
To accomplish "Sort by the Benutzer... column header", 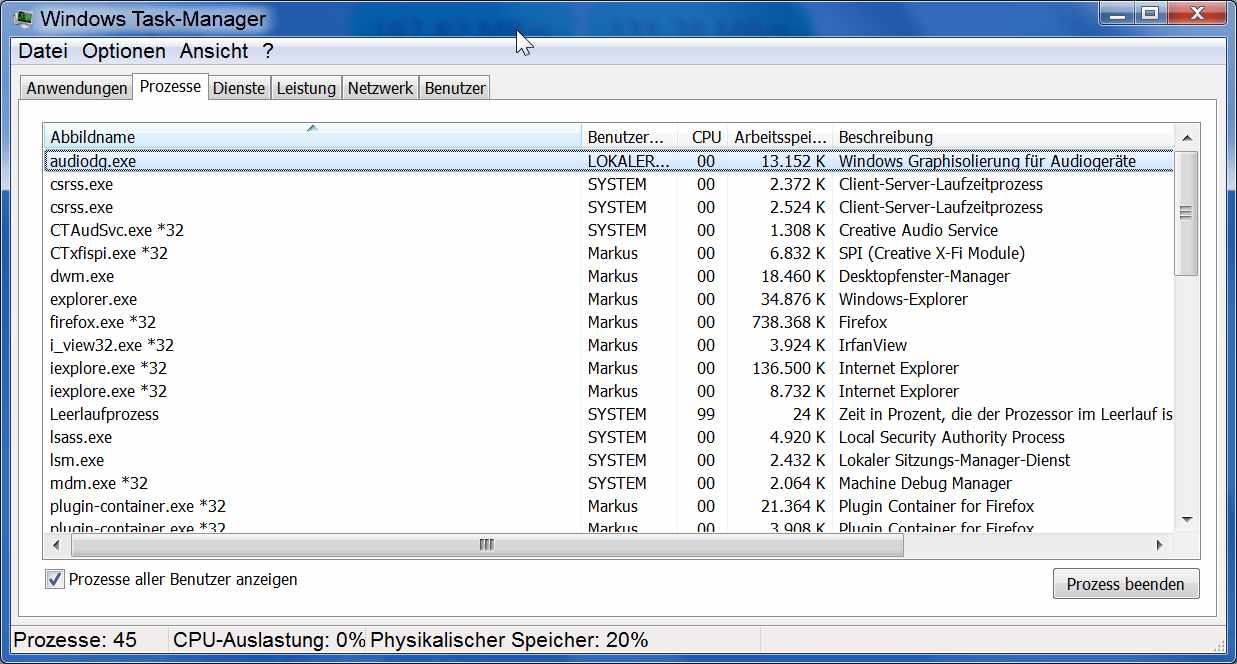I will (x=628, y=137).
